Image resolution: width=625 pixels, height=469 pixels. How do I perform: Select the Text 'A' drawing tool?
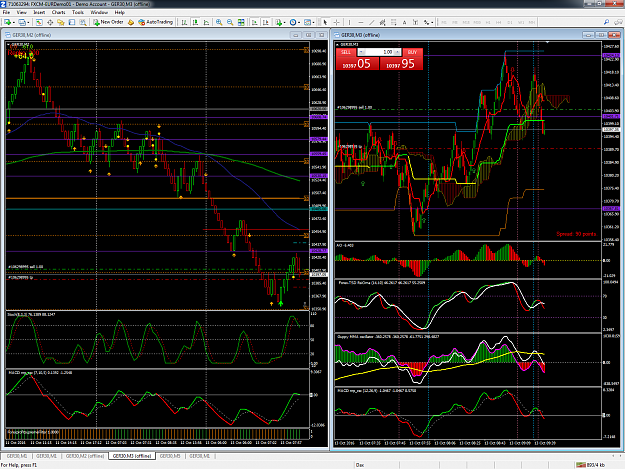pos(404,22)
